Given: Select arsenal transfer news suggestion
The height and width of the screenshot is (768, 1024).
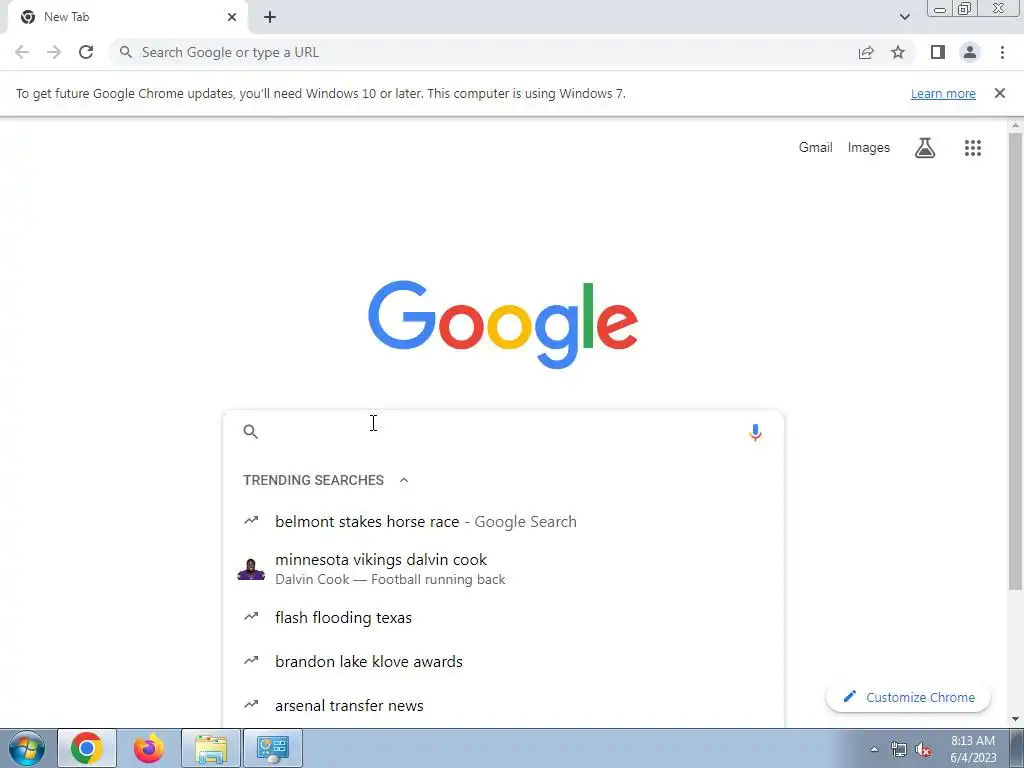Looking at the screenshot, I should pyautogui.click(x=503, y=705).
